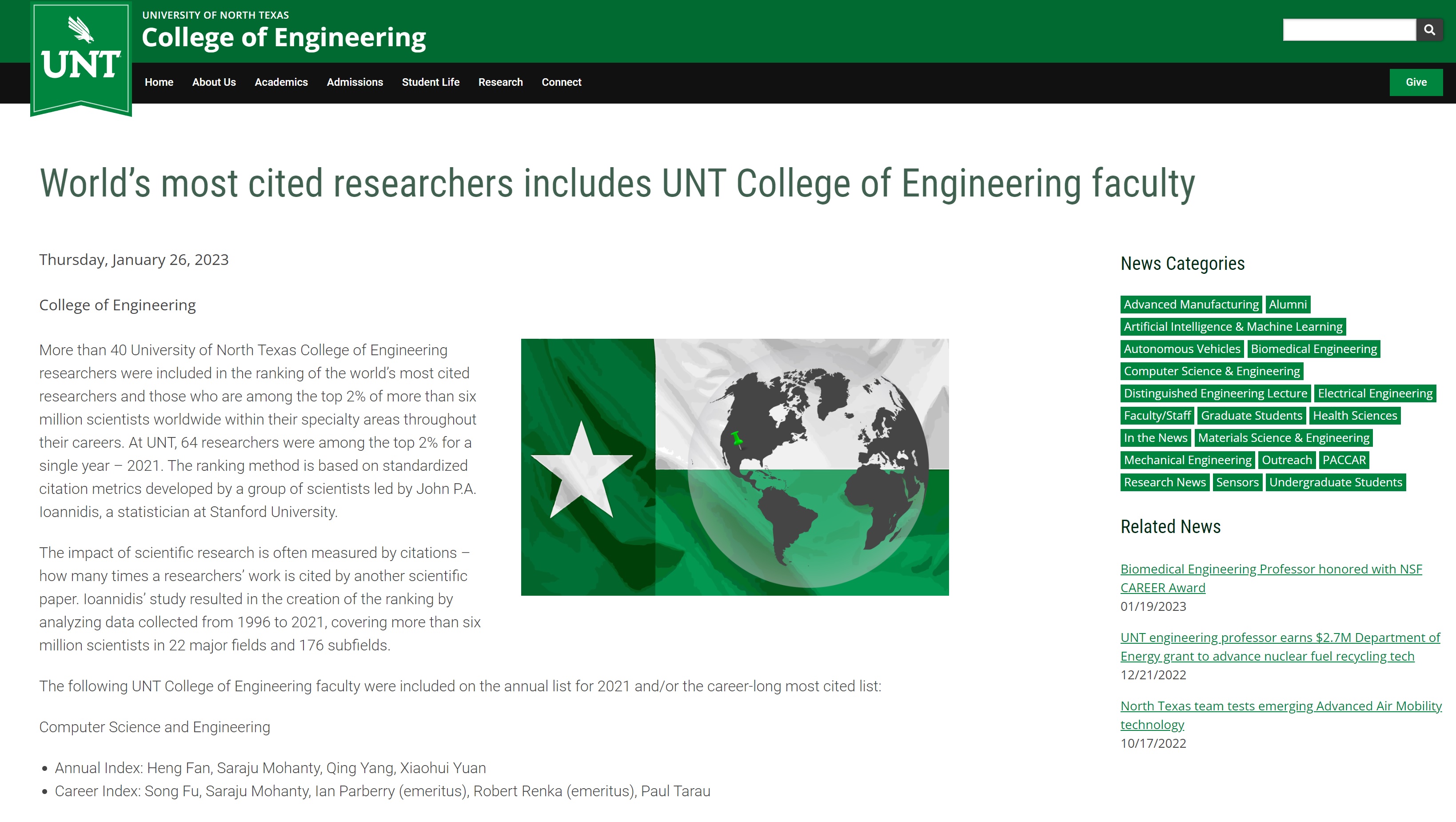This screenshot has width=1456, height=822.
Task: Click University of North Texas header text
Action: coord(215,15)
